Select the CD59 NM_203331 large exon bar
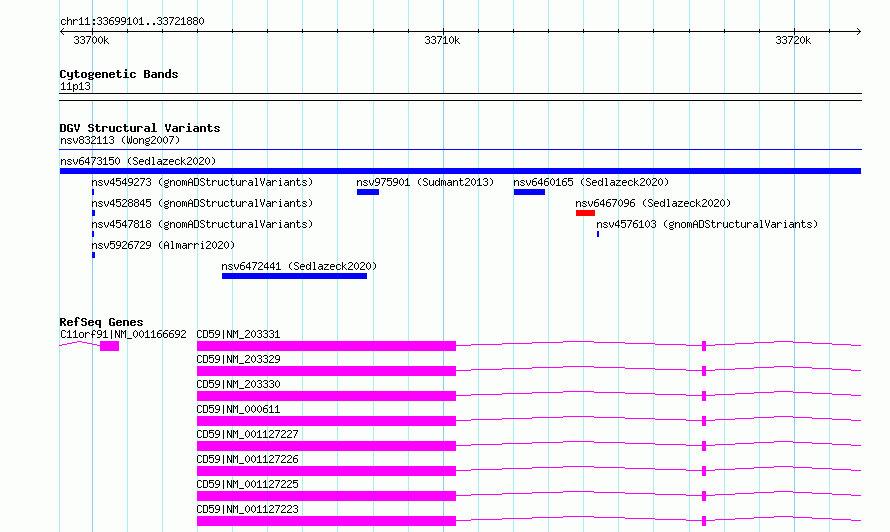Image resolution: width=890 pixels, height=532 pixels. click(x=326, y=346)
